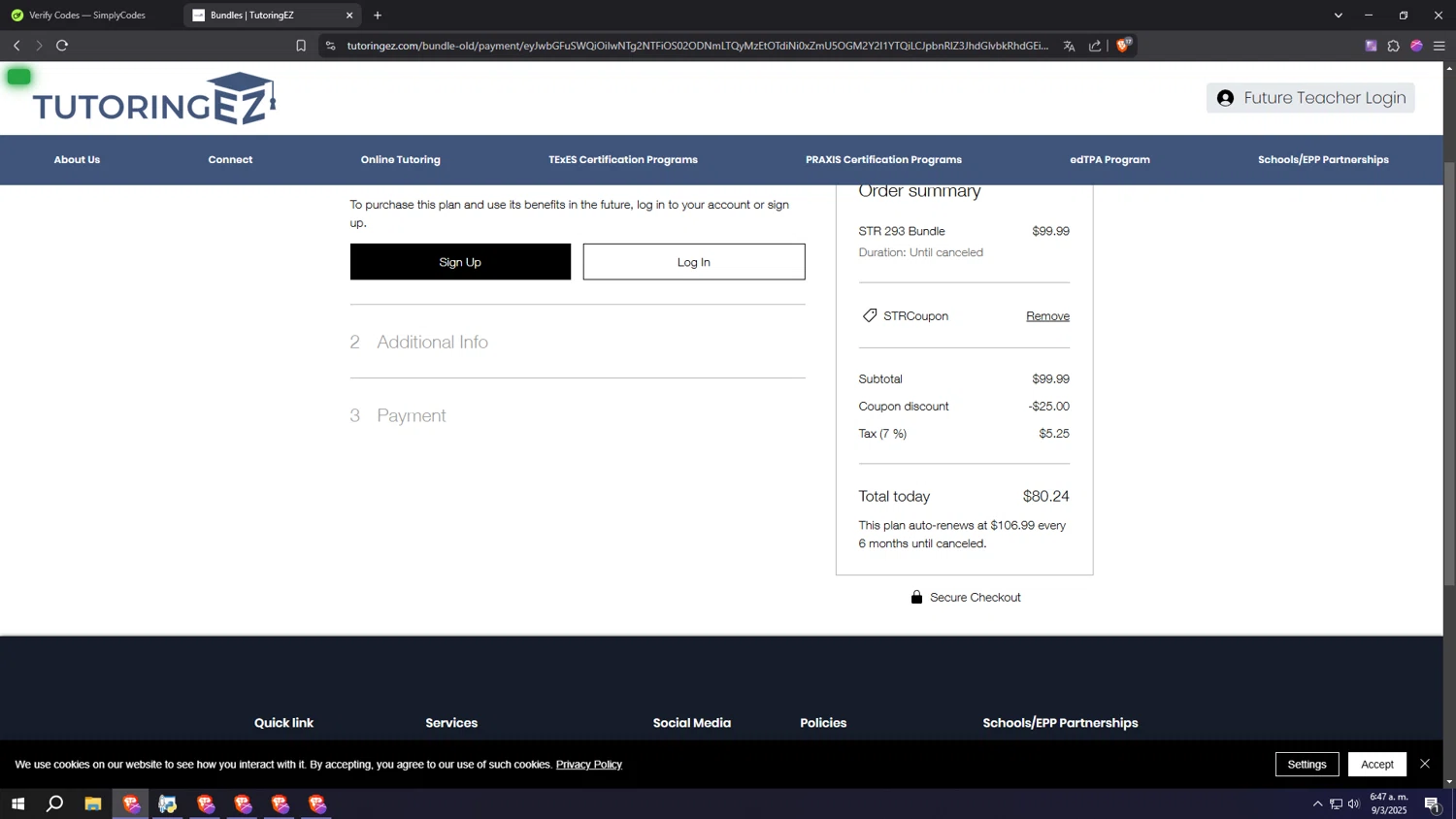Open File Explorer from taskbar
This screenshot has width=1456, height=819.
tap(93, 803)
